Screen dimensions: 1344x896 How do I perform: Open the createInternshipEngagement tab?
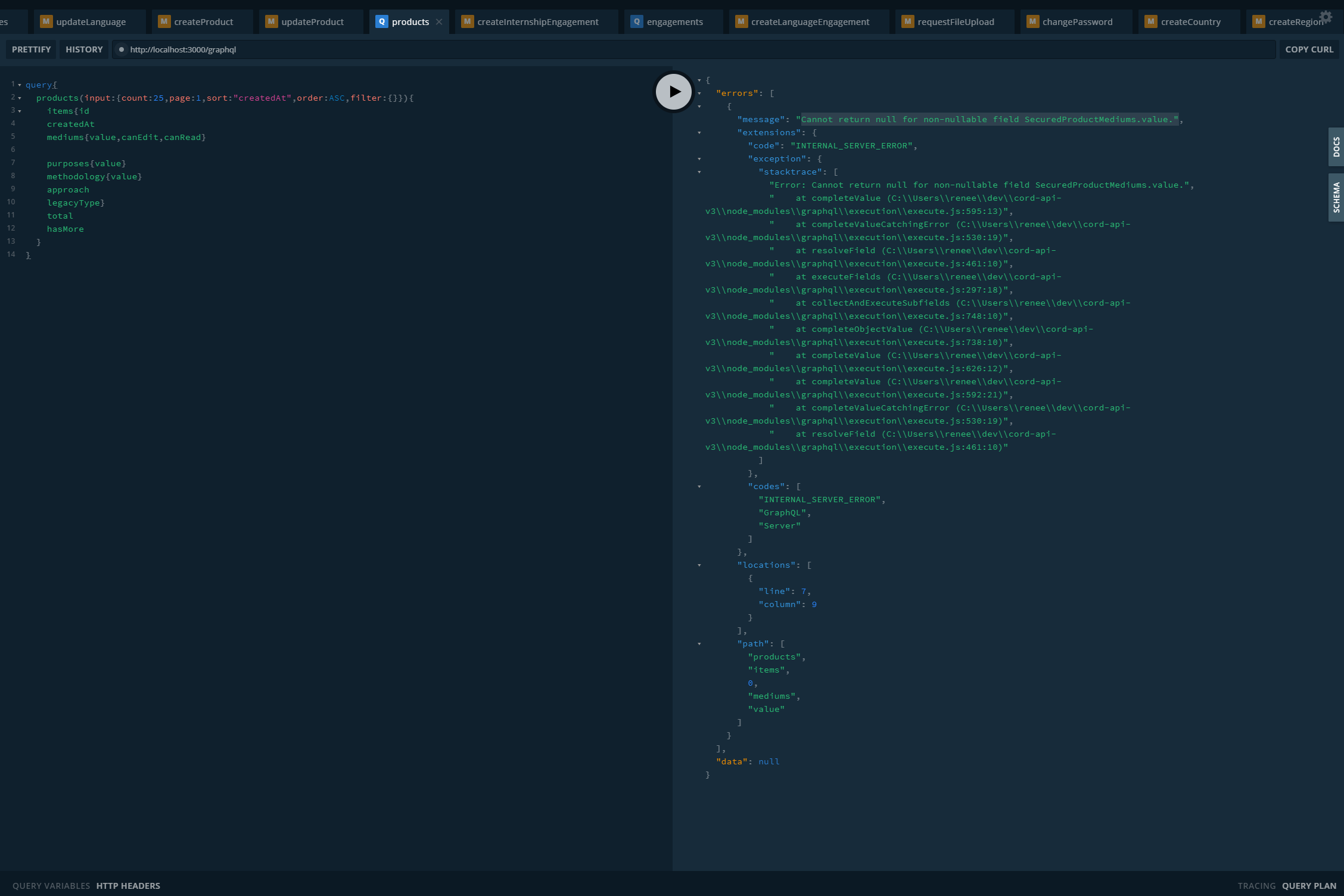coord(536,21)
